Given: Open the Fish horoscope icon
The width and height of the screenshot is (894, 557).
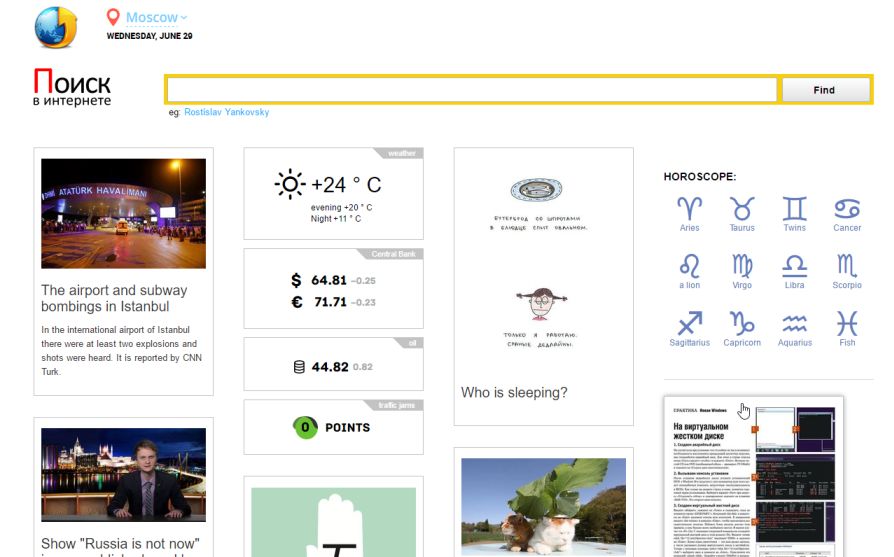Looking at the screenshot, I should click(x=847, y=323).
